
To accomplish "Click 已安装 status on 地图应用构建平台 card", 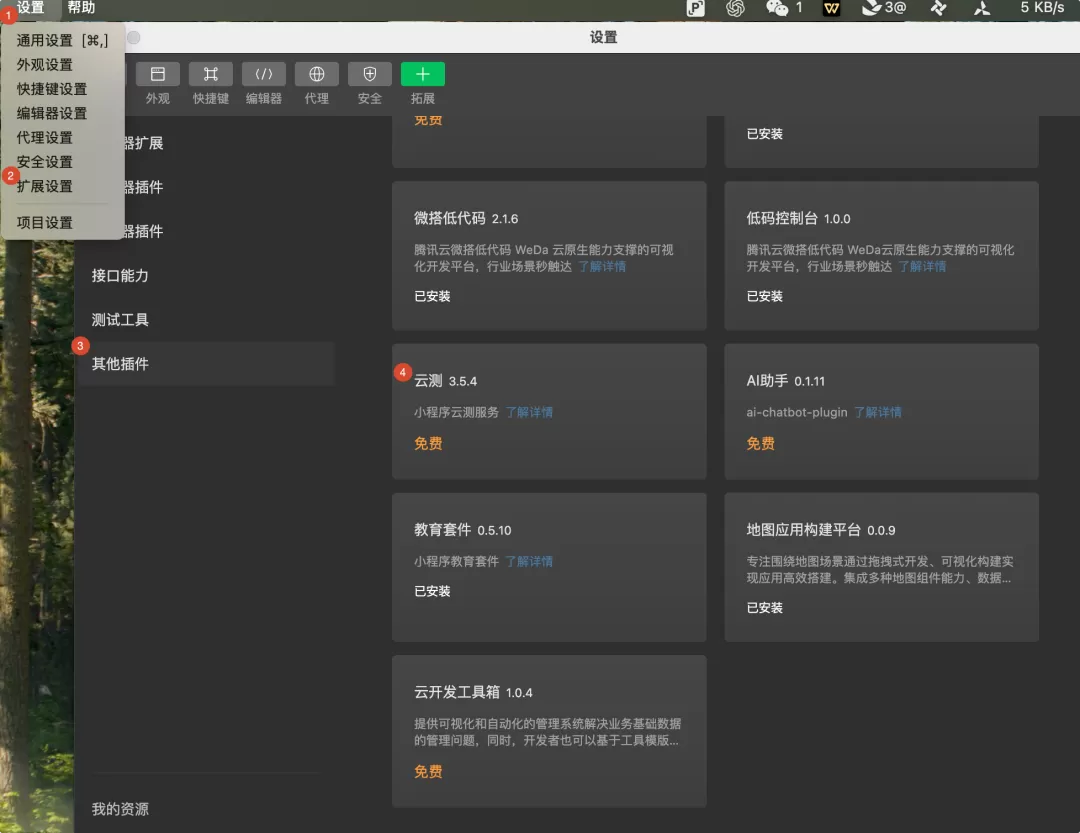I will (765, 608).
